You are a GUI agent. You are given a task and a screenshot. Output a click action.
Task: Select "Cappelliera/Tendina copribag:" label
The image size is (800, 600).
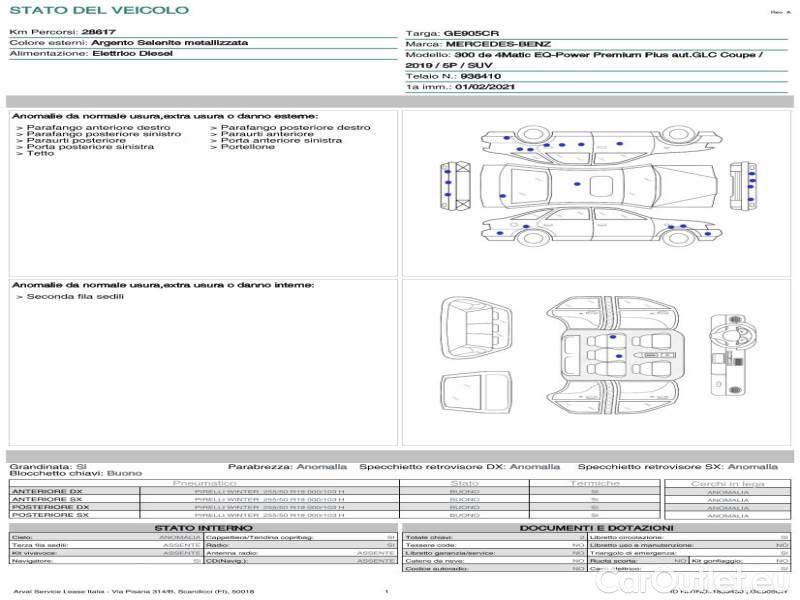[259, 537]
